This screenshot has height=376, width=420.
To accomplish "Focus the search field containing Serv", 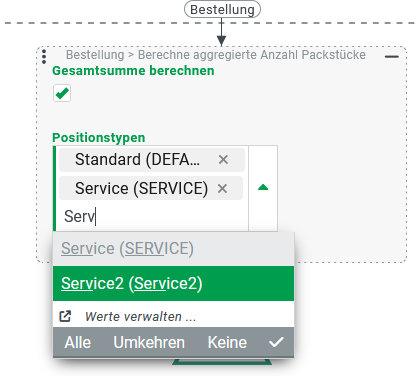I will pyautogui.click(x=153, y=216).
